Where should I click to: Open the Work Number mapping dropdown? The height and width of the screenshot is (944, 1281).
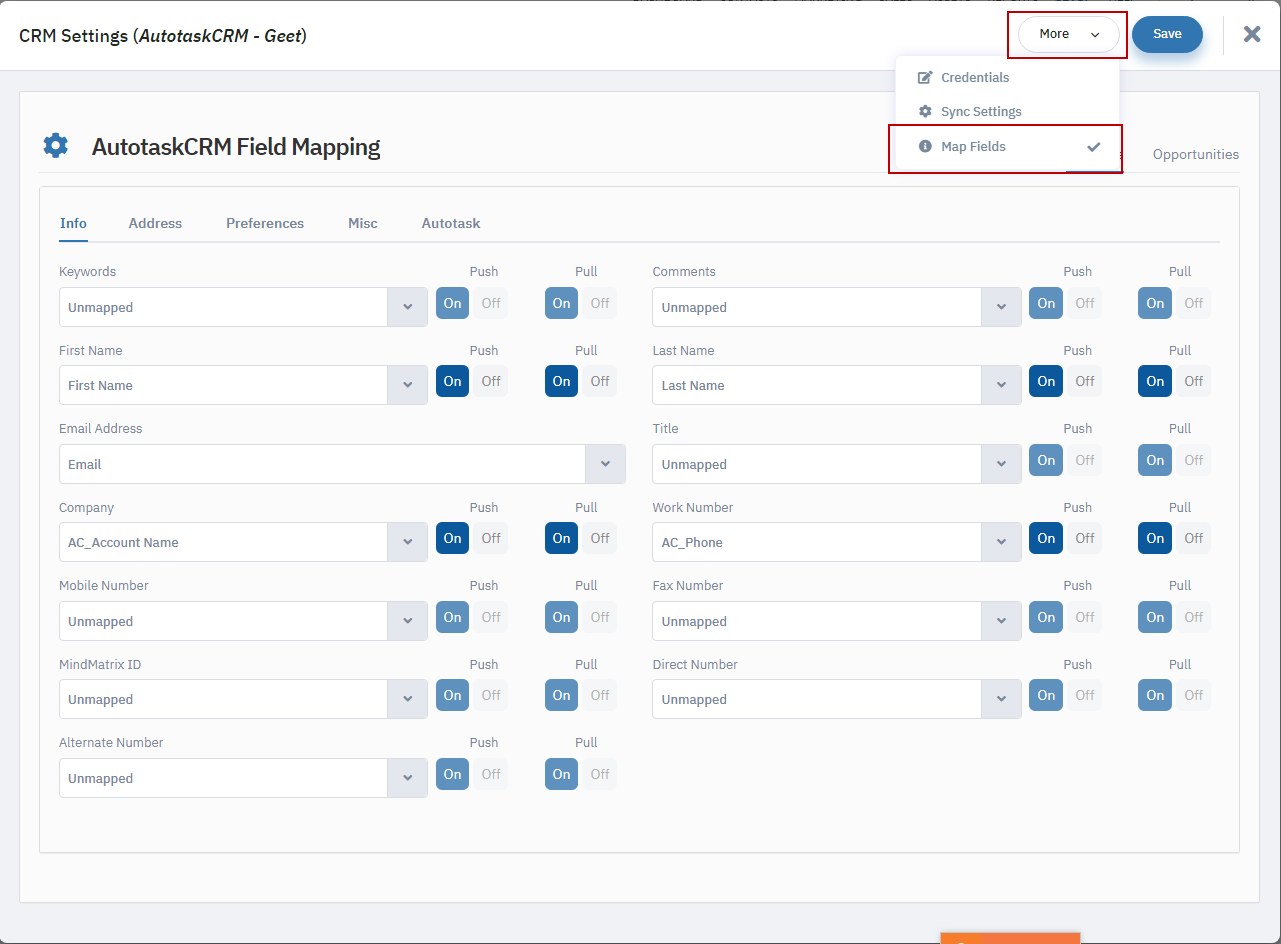[x=1001, y=542]
